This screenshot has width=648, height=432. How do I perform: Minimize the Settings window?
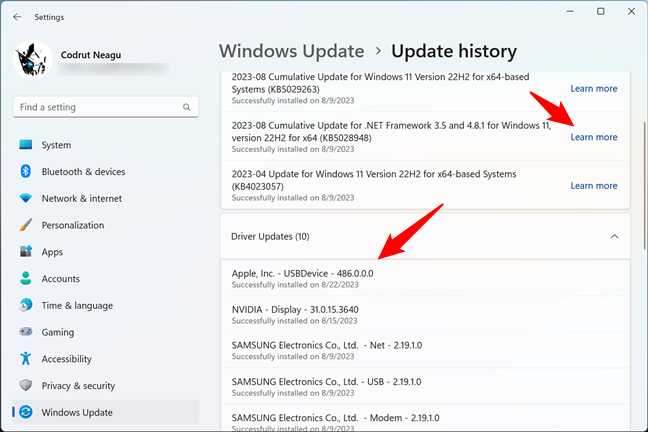pyautogui.click(x=570, y=12)
